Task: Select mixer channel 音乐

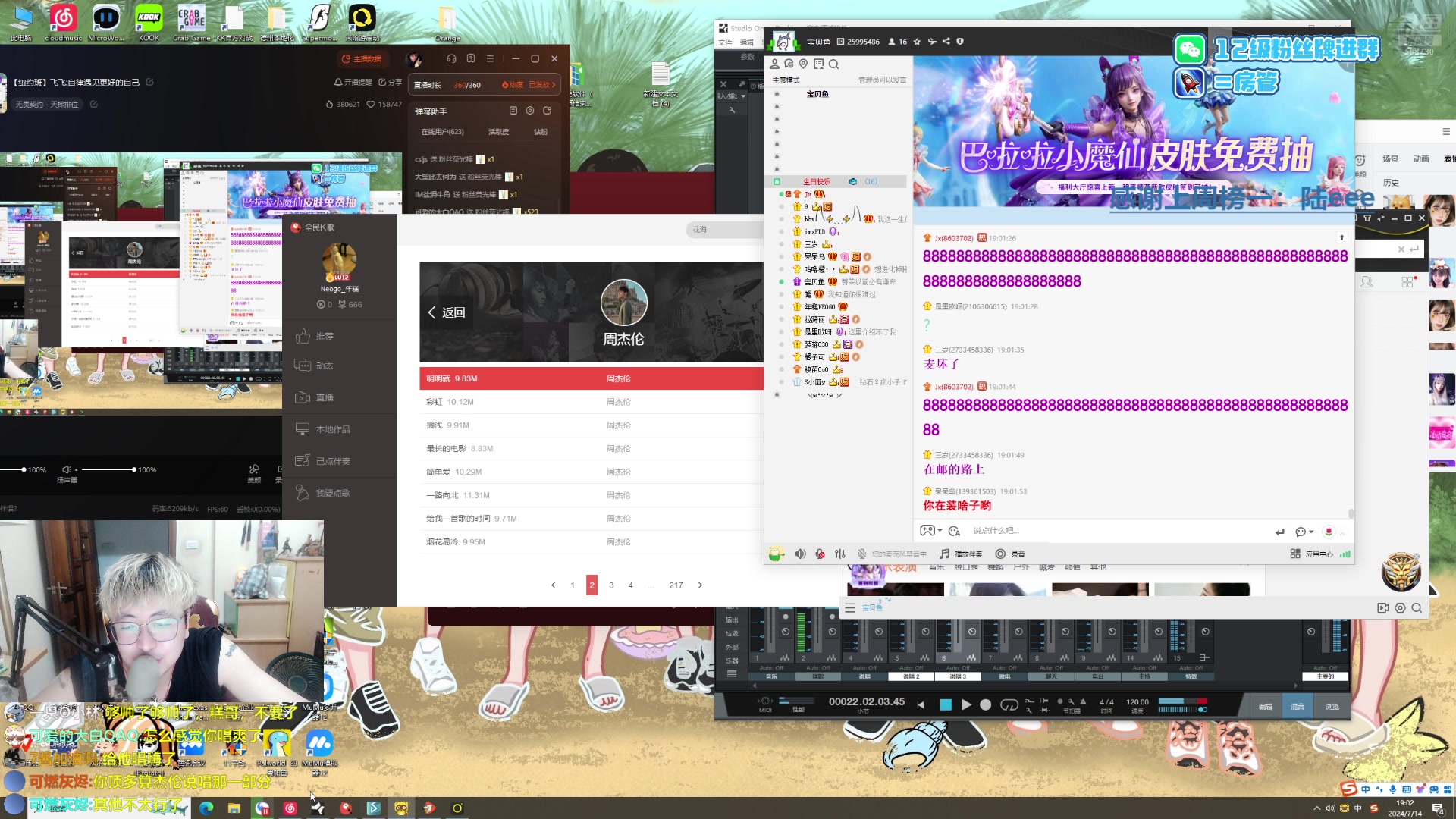Action: (x=771, y=676)
